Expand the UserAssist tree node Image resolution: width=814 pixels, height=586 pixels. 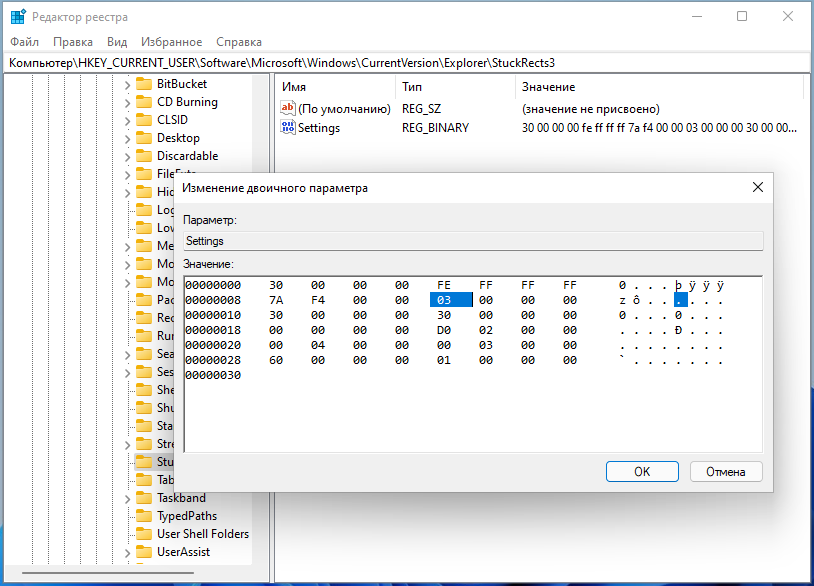click(x=127, y=553)
